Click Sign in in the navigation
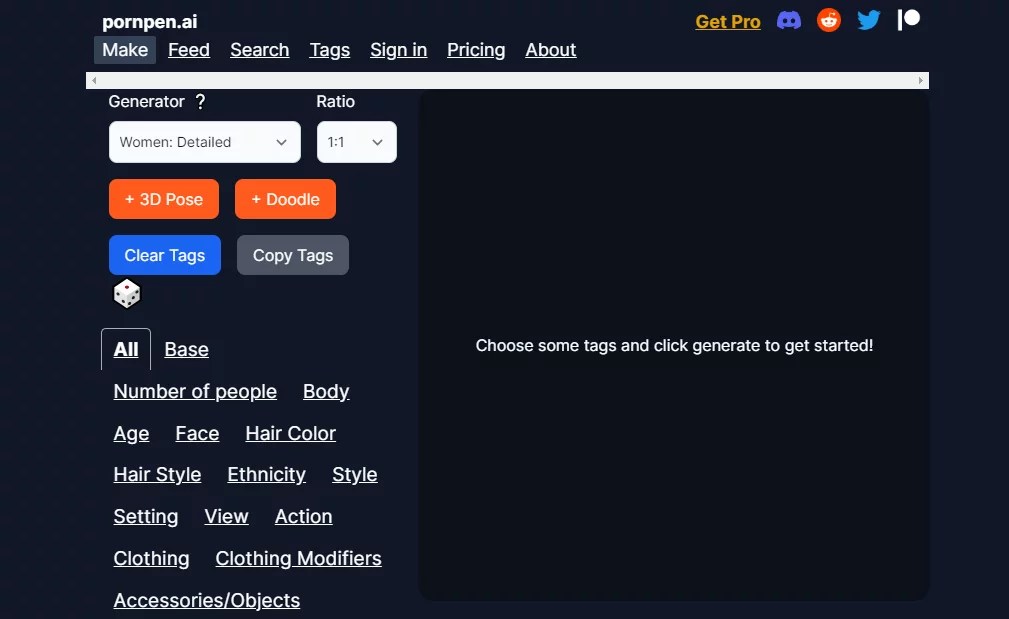Screen dimensions: 1009x619 tap(398, 50)
